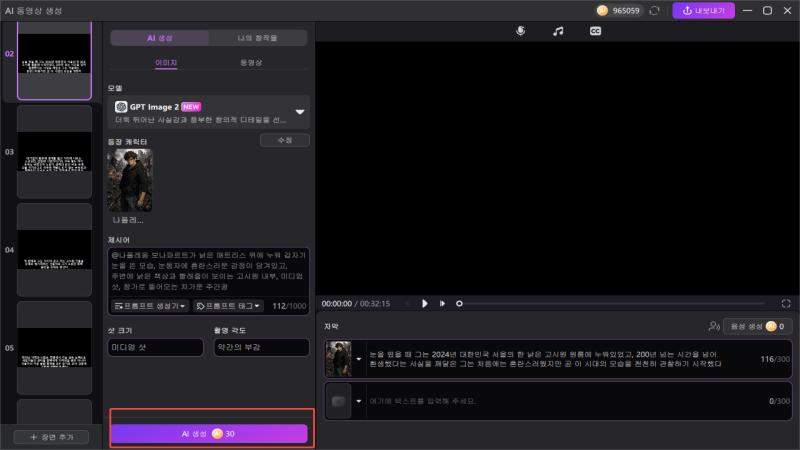Open the shot size dropdown showing medium shot
This screenshot has width=800, height=450.
coord(156,347)
